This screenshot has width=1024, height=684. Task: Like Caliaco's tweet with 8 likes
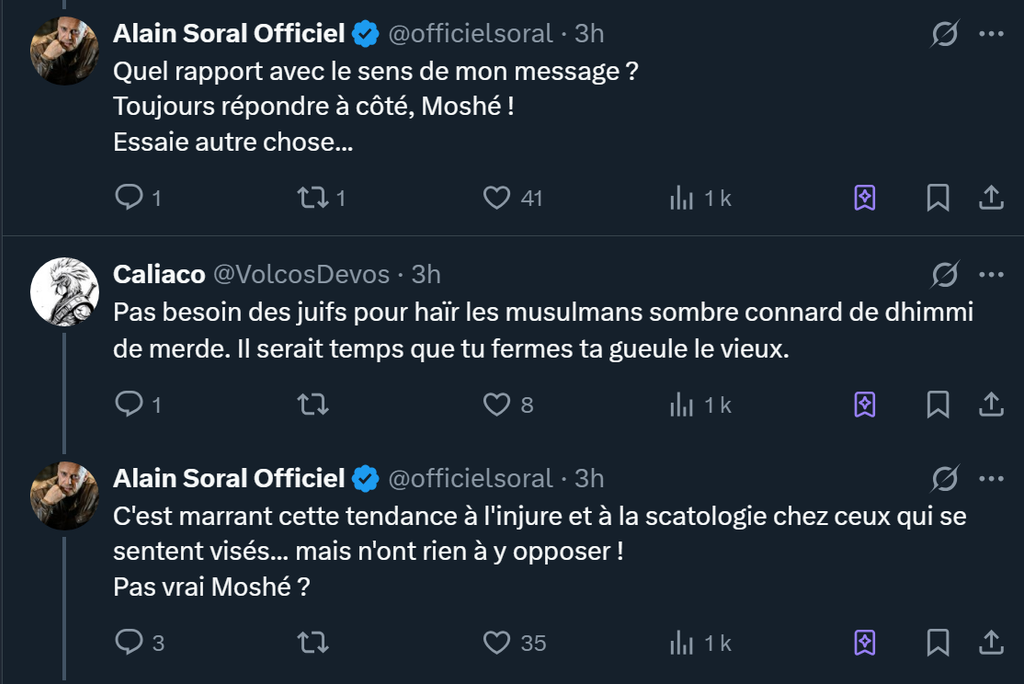[x=497, y=404]
